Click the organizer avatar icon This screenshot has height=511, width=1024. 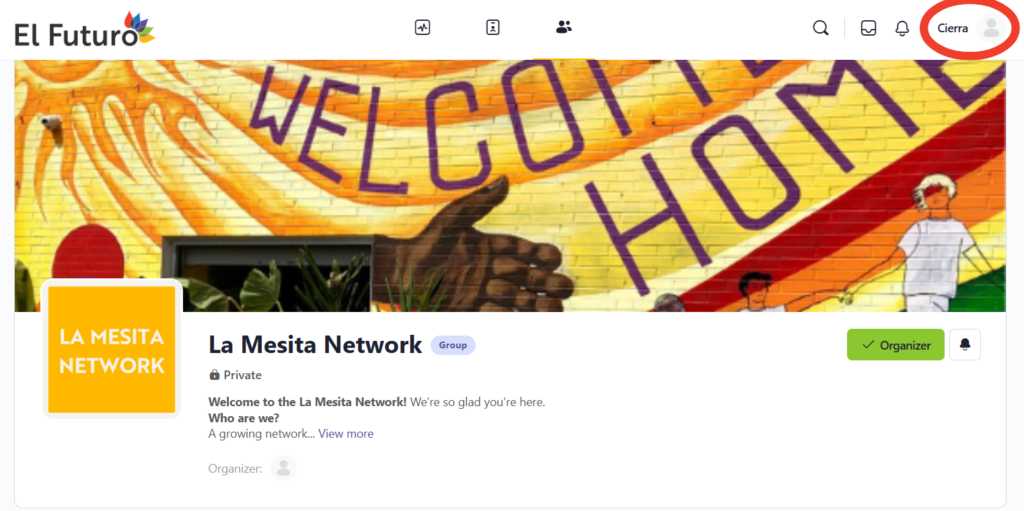(283, 468)
